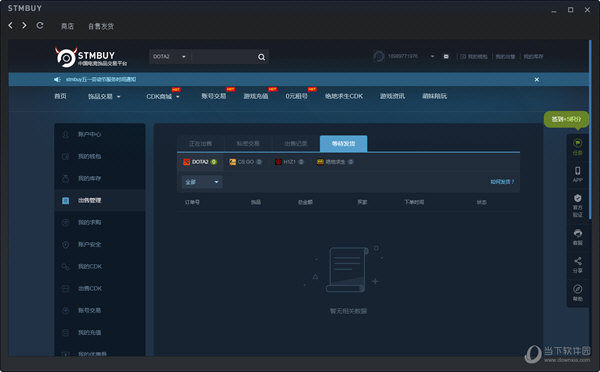Open 我的钱包 link in the header
This screenshot has height=372, width=600.
[474, 57]
